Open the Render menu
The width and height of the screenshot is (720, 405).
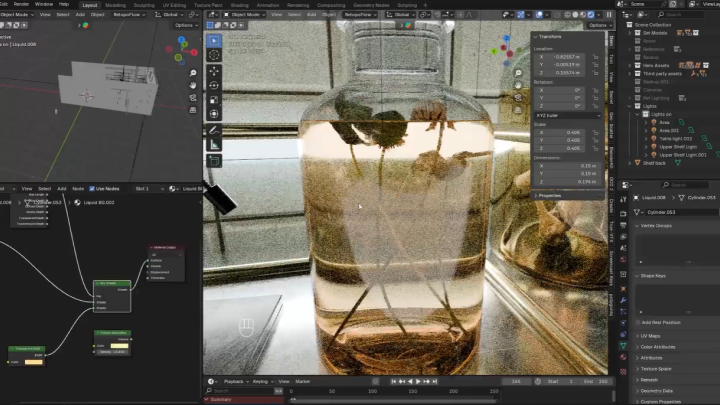(21, 4)
